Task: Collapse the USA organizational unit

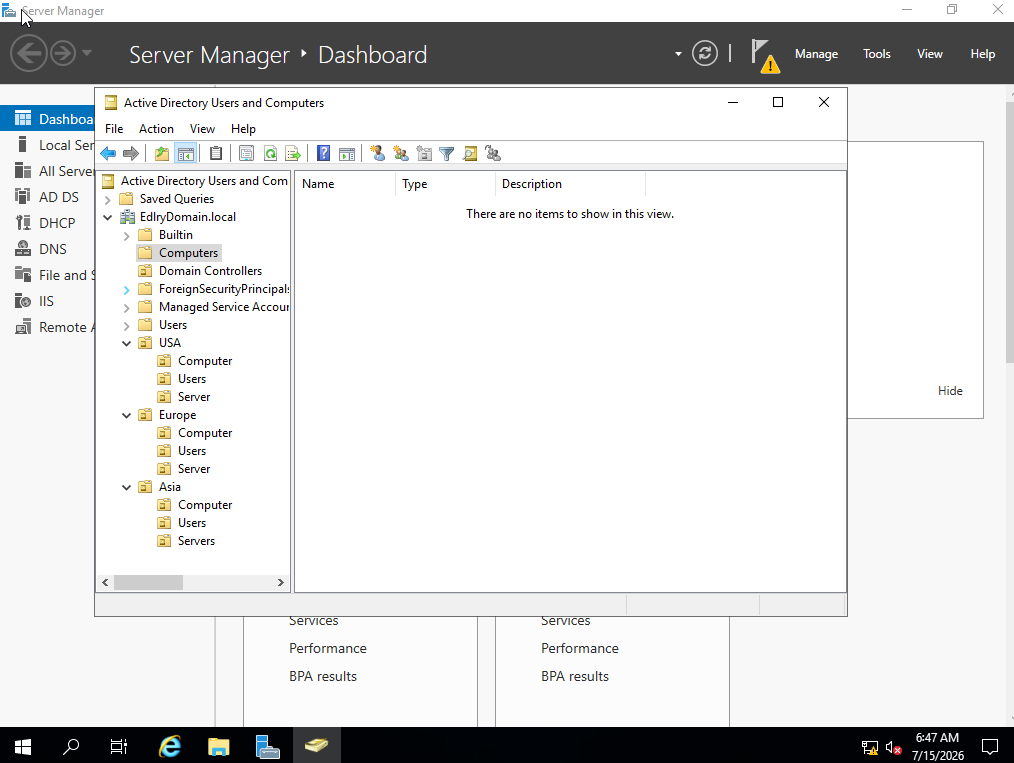Action: tap(127, 343)
